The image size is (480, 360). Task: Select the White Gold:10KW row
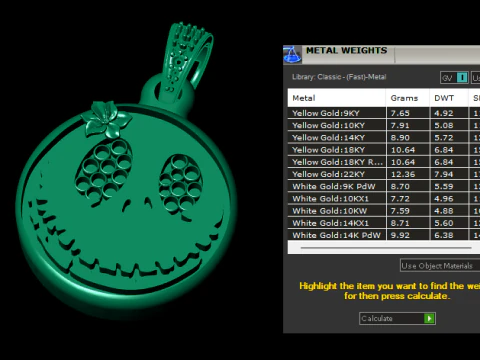[x=384, y=211]
